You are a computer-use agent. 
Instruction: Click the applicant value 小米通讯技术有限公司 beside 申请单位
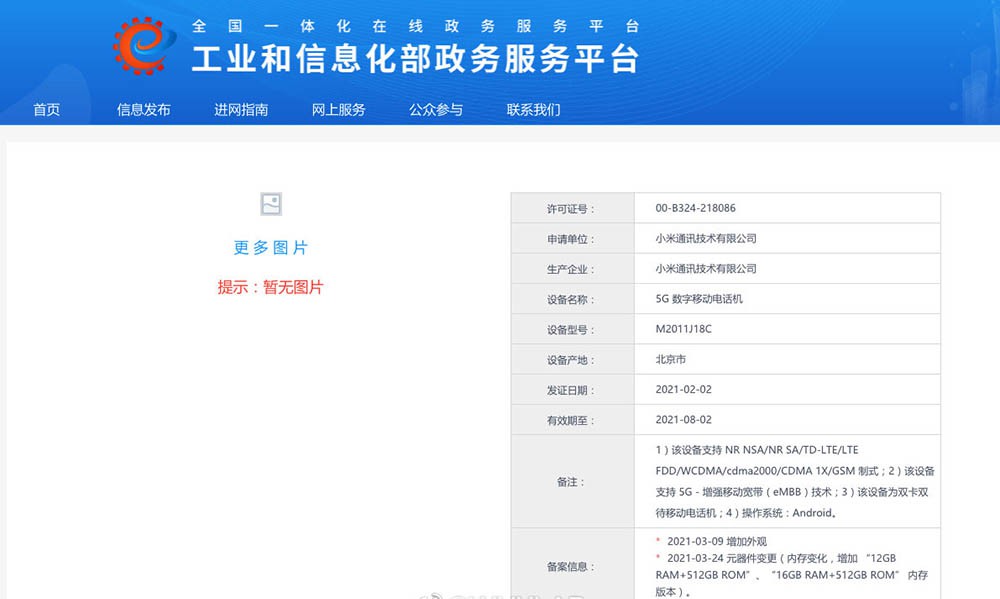point(706,239)
